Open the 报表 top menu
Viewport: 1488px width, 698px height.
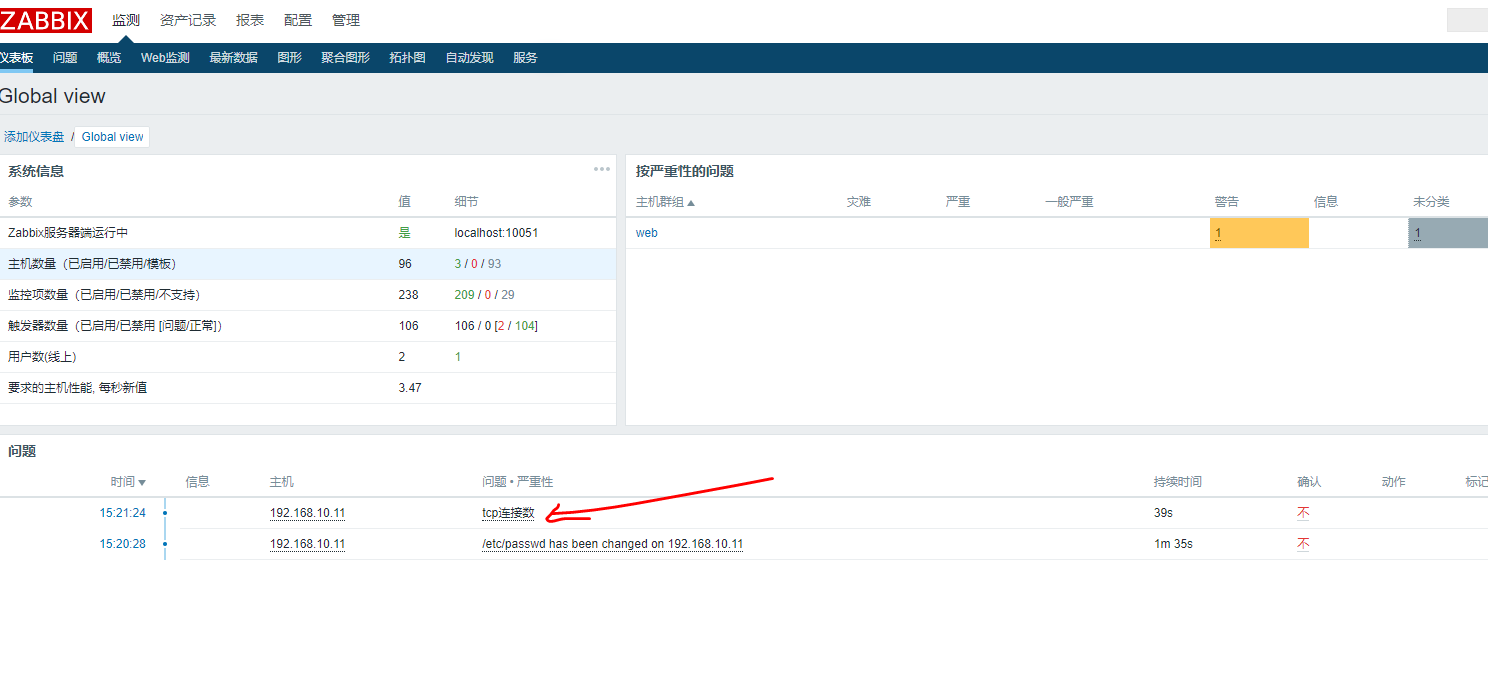point(250,20)
